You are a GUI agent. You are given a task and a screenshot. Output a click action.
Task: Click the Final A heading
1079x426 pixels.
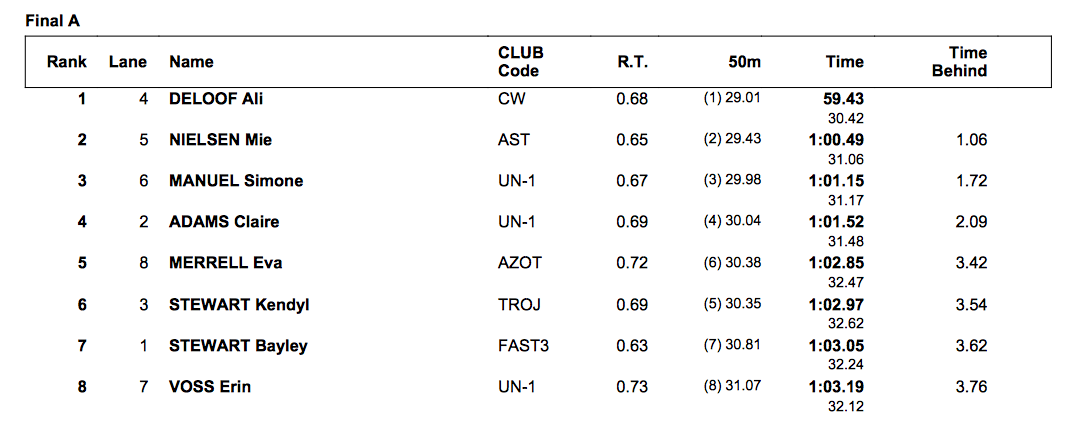(x=50, y=19)
